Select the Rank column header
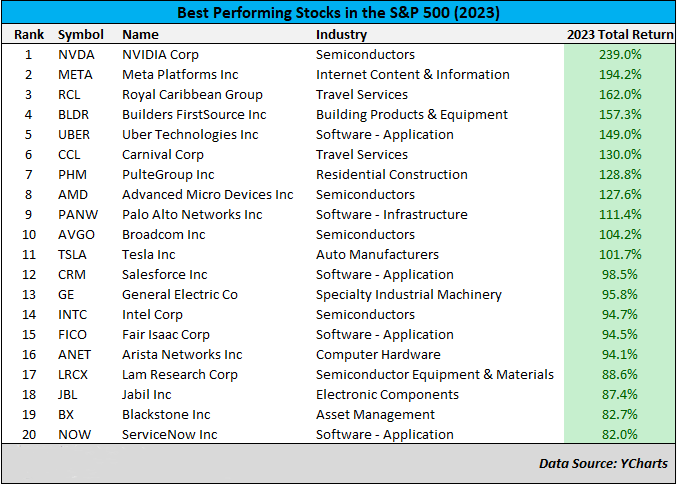Image resolution: width=678 pixels, height=485 pixels. 28,35
